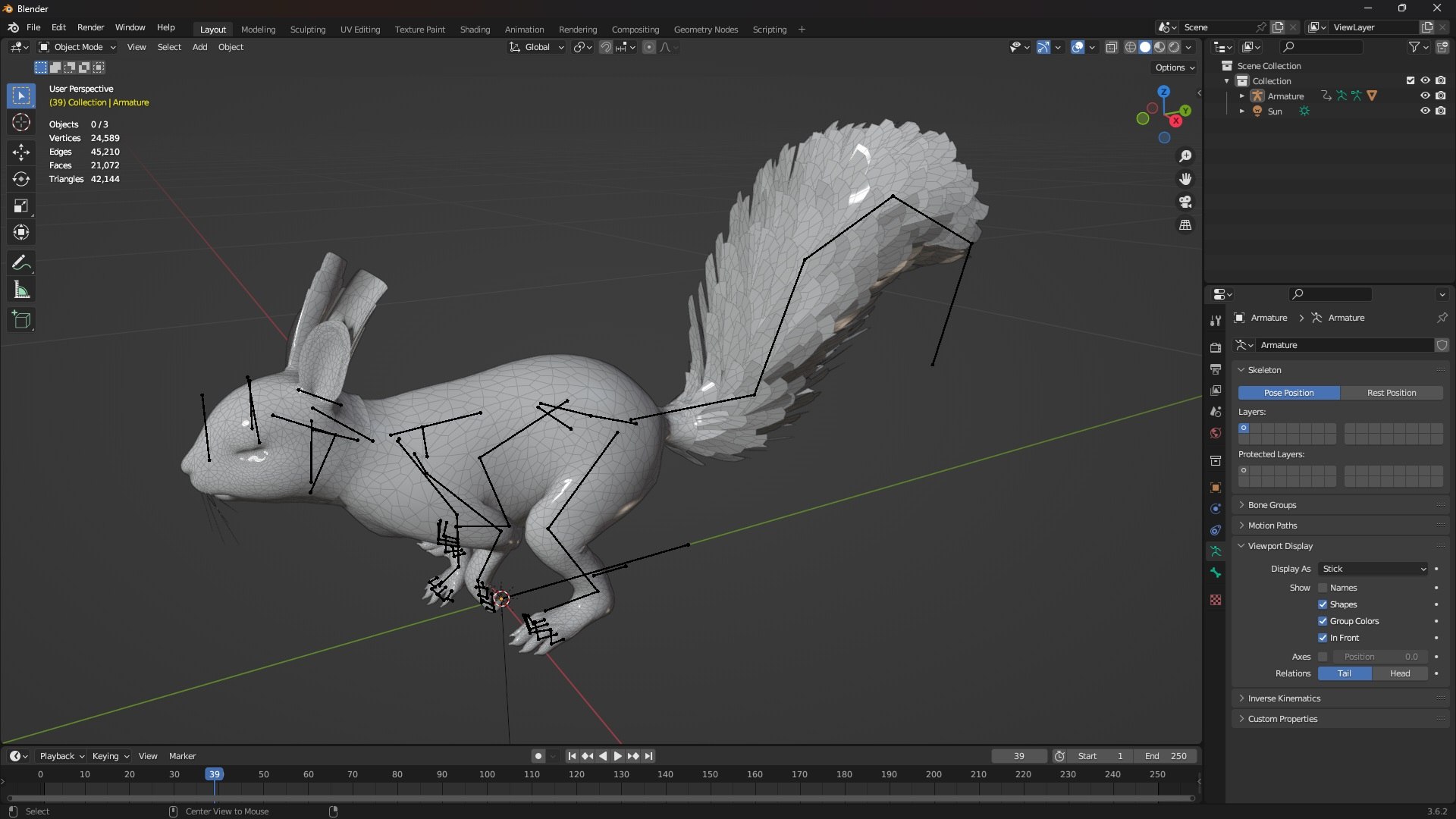Select the Annotate tool
Image resolution: width=1456 pixels, height=819 pixels.
pos(21,262)
